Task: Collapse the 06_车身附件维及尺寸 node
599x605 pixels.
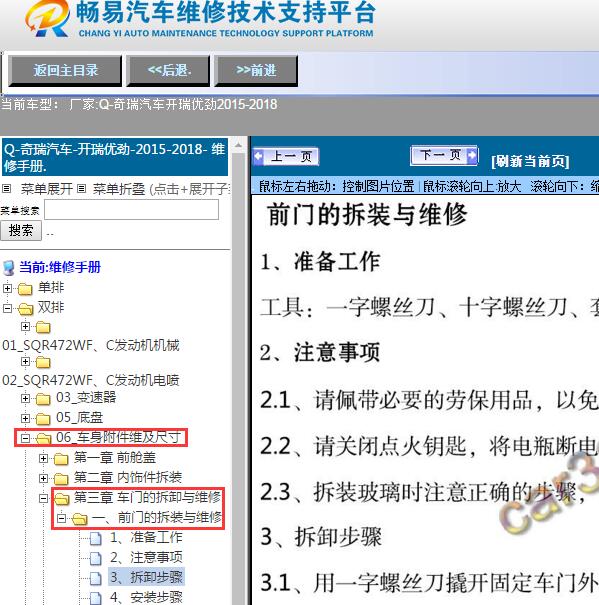Action: pos(25,438)
